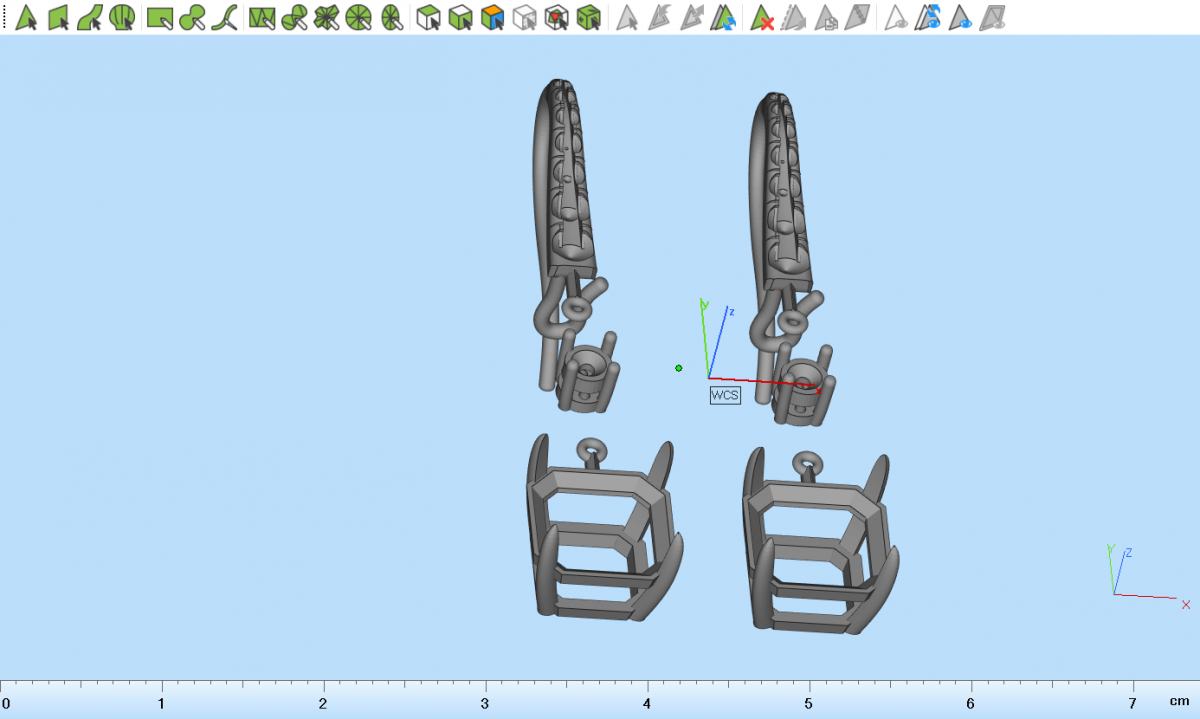Activate the brush marking tool
Viewport: 1200px width, 719px height.
(193, 17)
